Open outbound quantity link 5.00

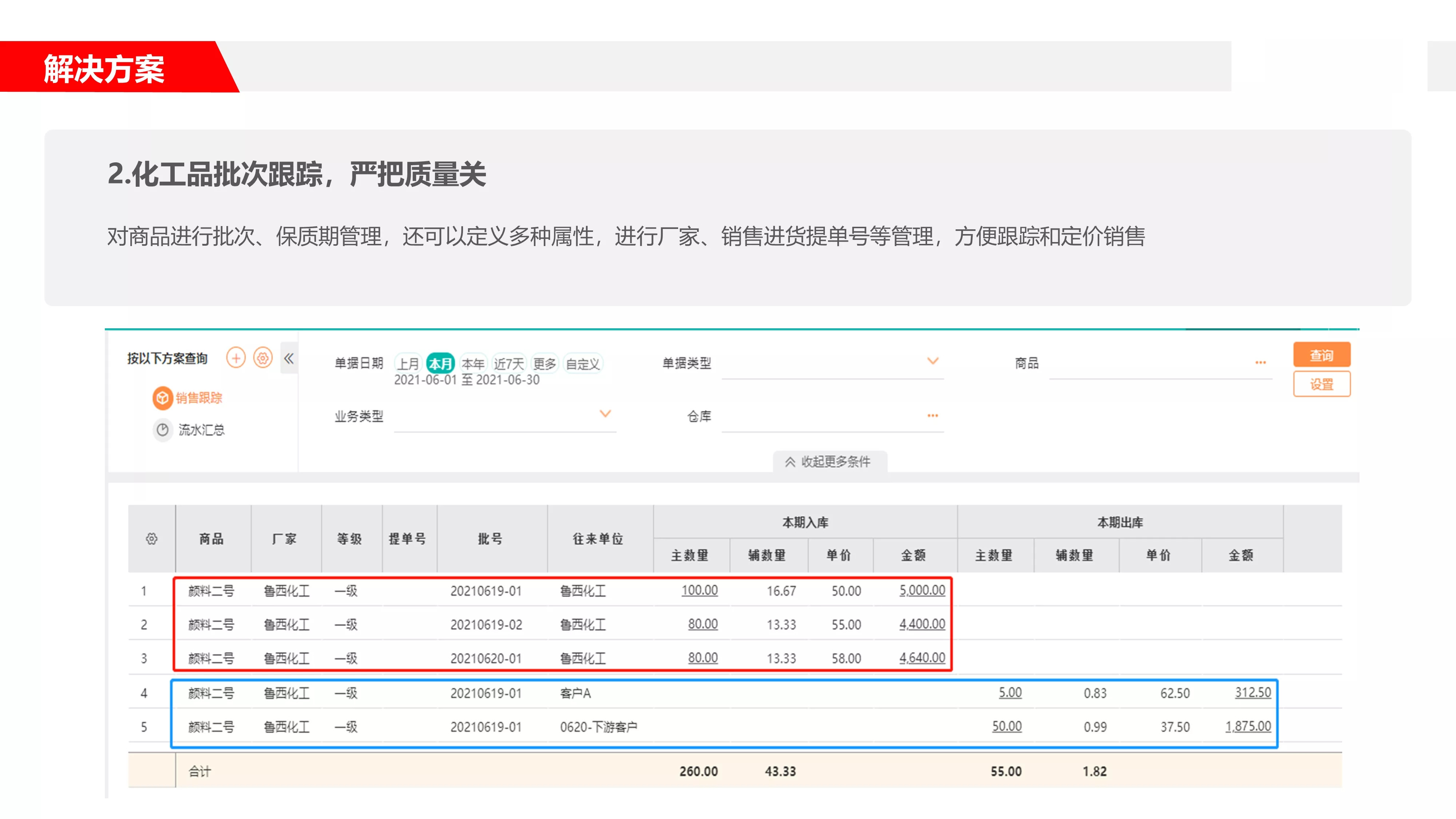1010,692
